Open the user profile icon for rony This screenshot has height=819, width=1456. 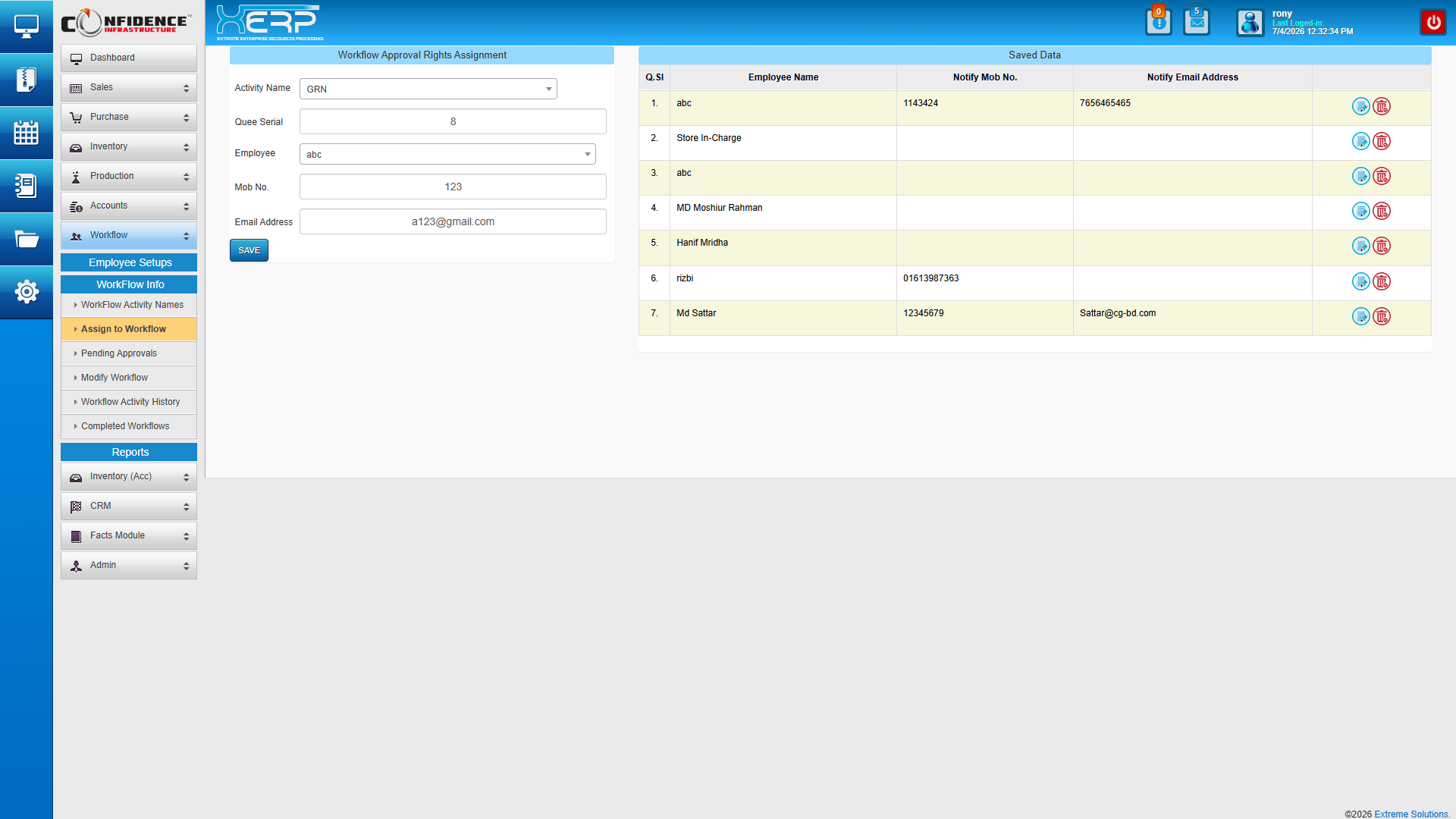coord(1250,23)
